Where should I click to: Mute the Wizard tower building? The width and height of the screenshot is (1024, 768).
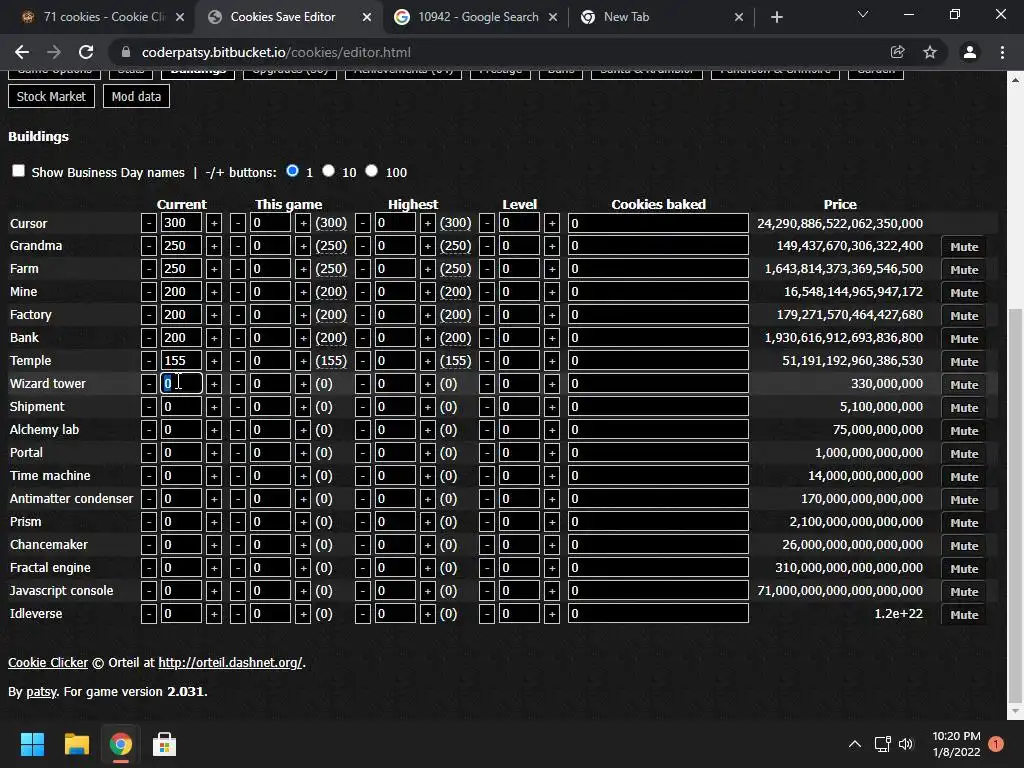click(x=964, y=385)
